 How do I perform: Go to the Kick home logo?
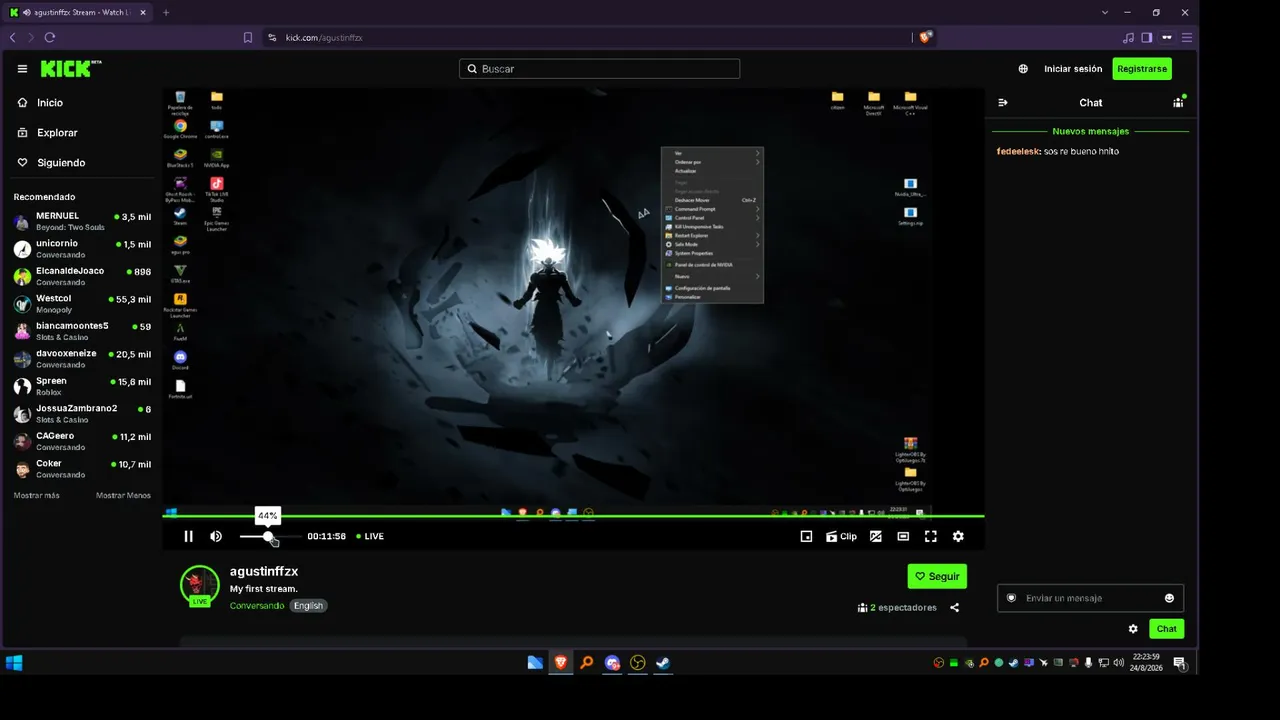click(71, 68)
